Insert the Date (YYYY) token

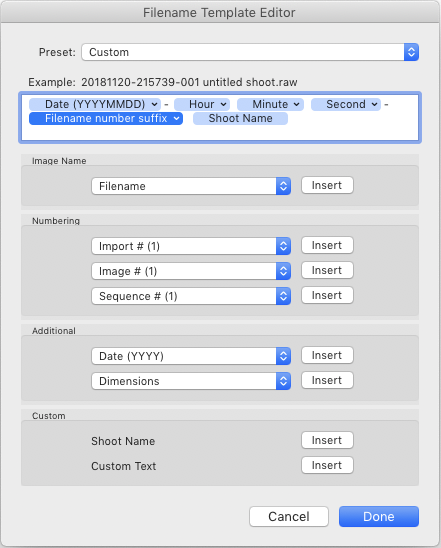tap(327, 355)
